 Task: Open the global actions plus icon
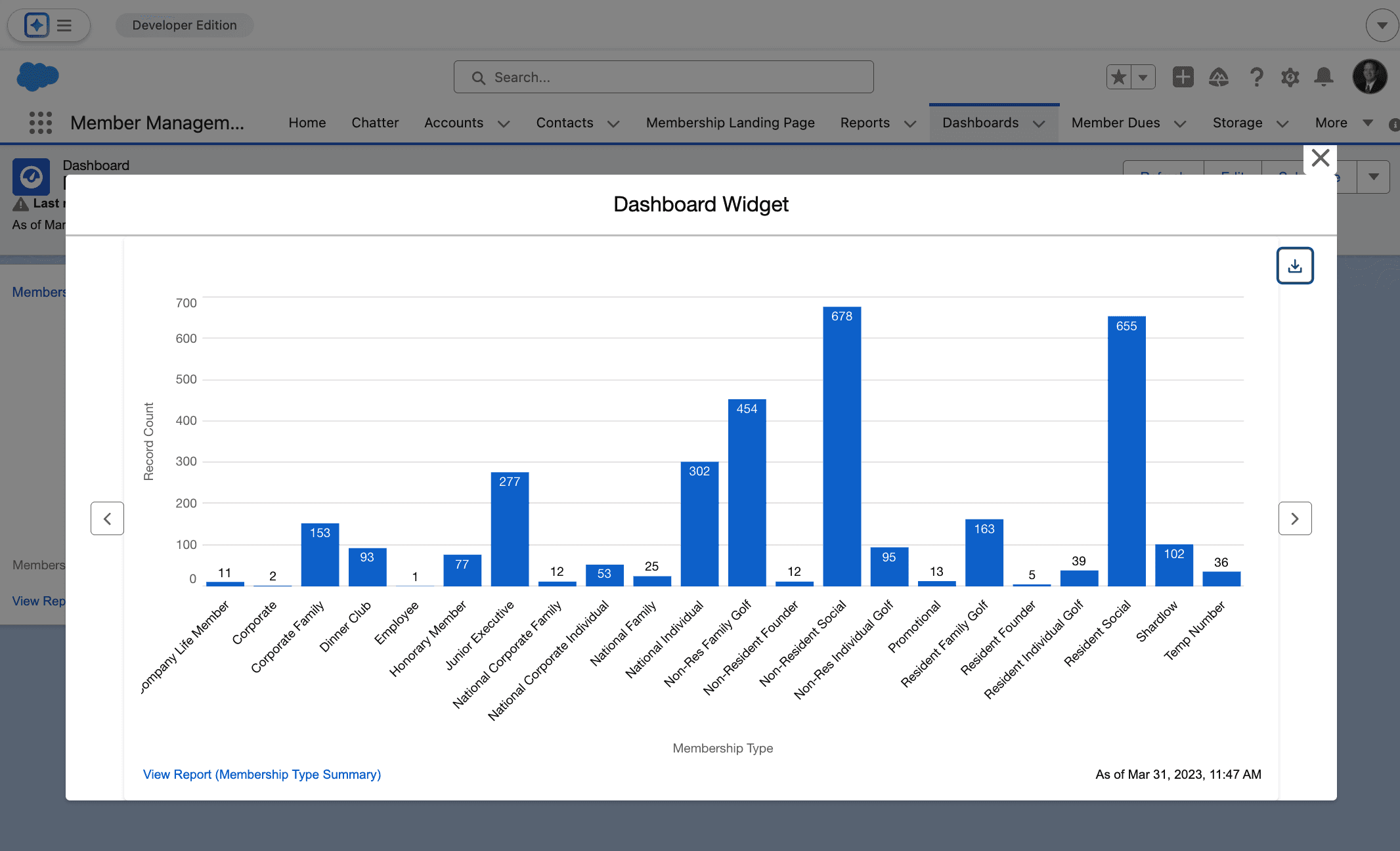click(1183, 77)
